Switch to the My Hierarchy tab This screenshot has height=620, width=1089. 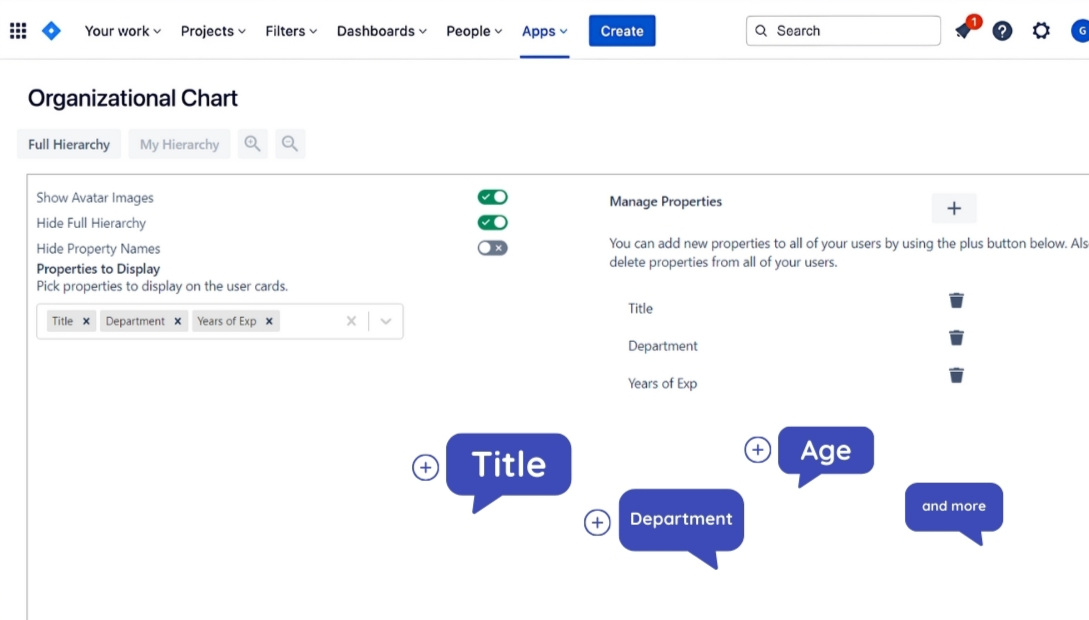coord(179,143)
